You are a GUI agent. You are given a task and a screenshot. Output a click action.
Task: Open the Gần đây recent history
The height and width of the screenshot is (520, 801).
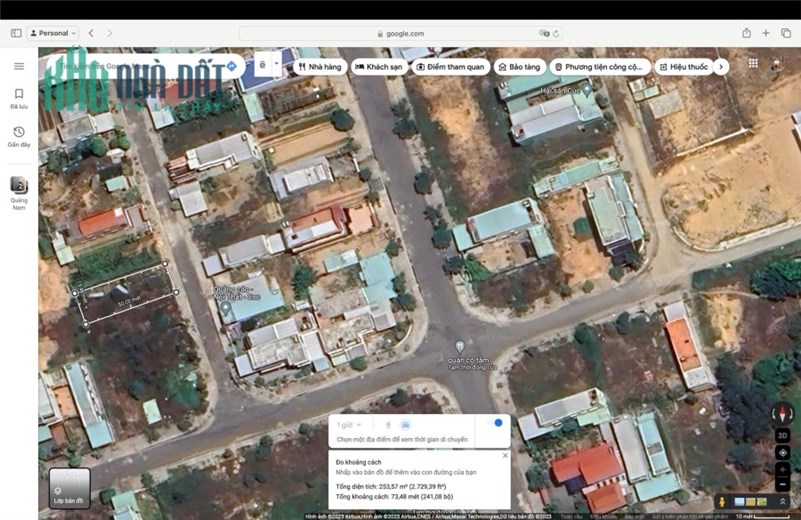coord(19,137)
